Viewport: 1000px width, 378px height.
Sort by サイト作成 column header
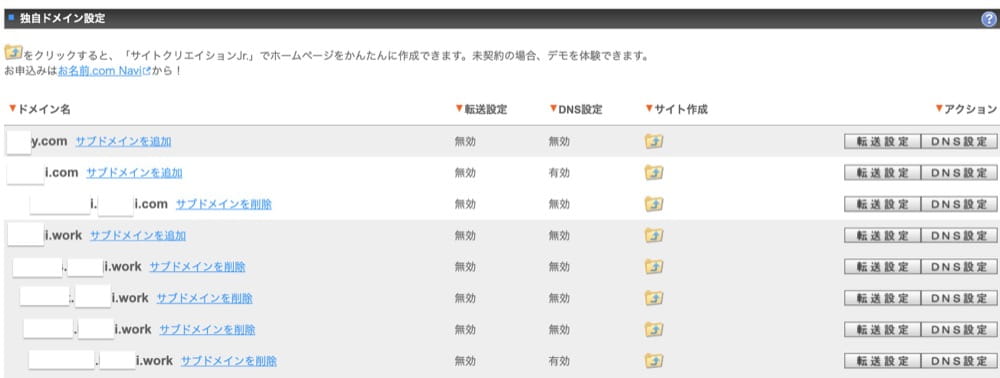(x=677, y=109)
